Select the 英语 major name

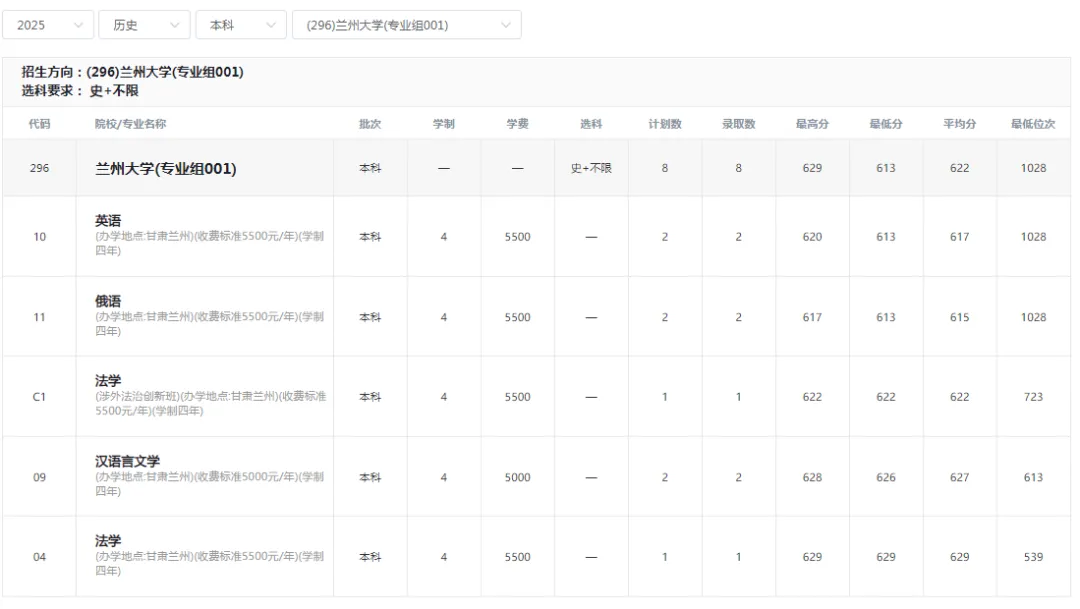[x=108, y=220]
